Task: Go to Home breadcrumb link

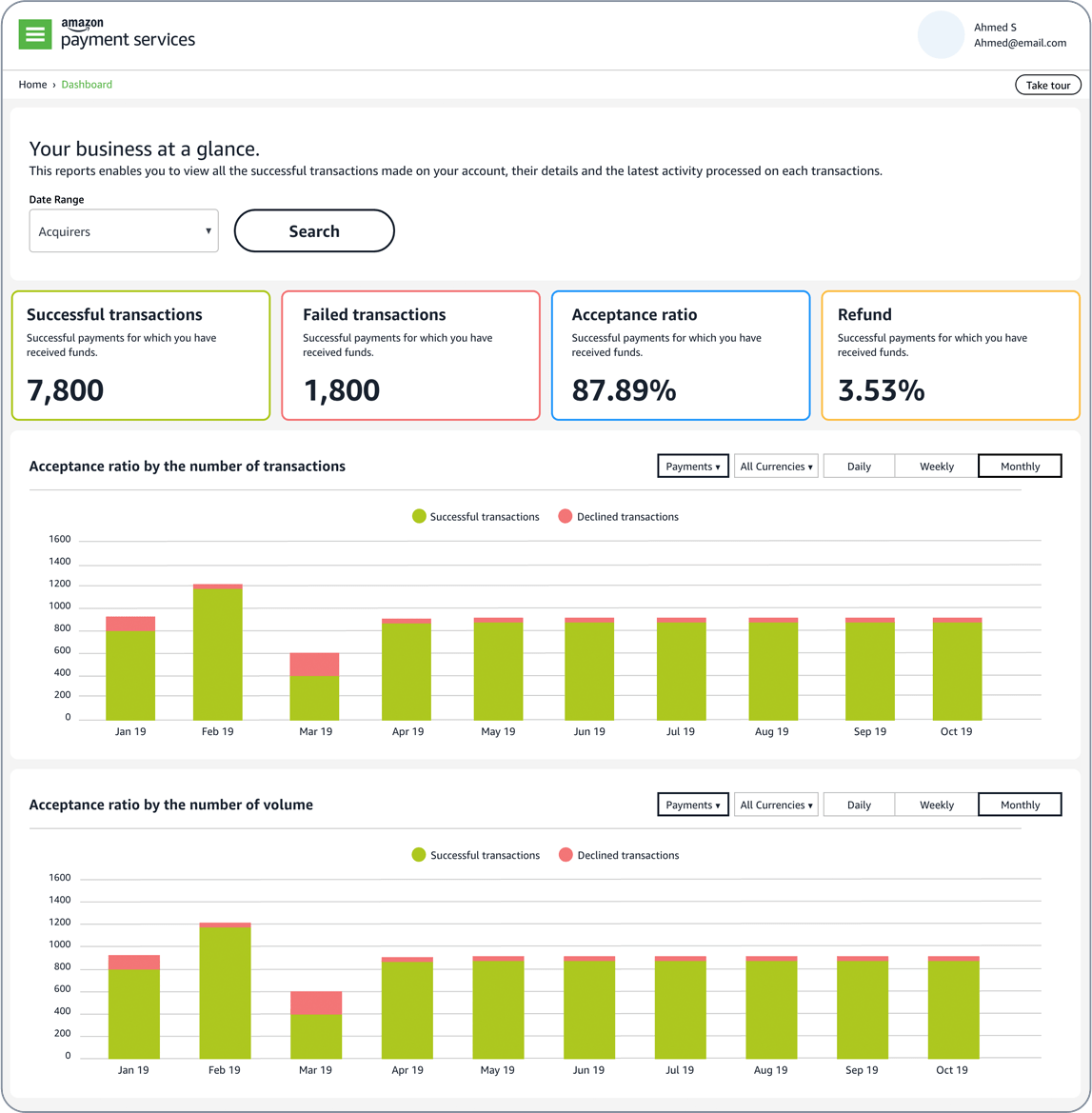Action: (x=32, y=85)
